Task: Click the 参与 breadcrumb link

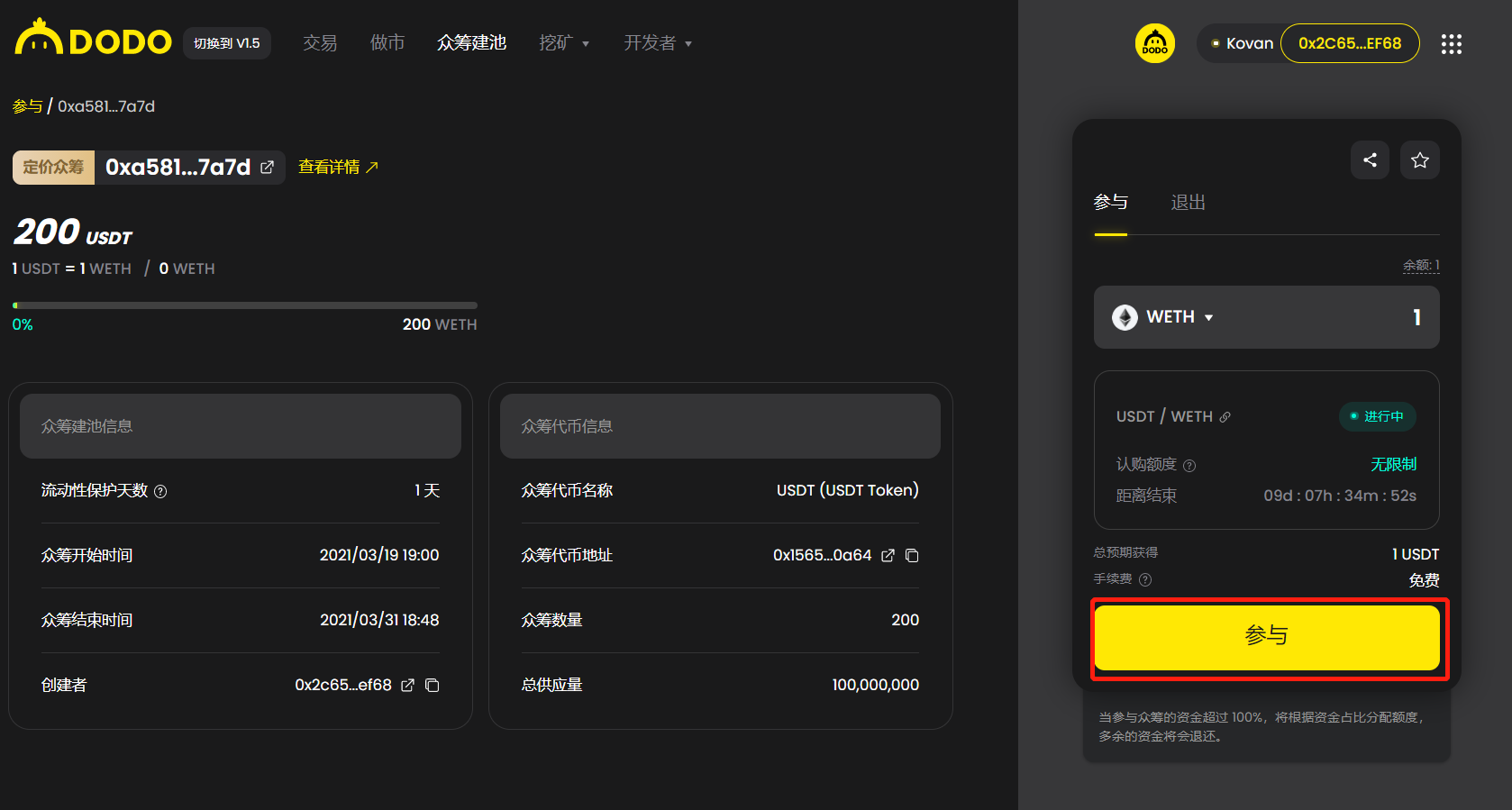Action: [x=27, y=106]
